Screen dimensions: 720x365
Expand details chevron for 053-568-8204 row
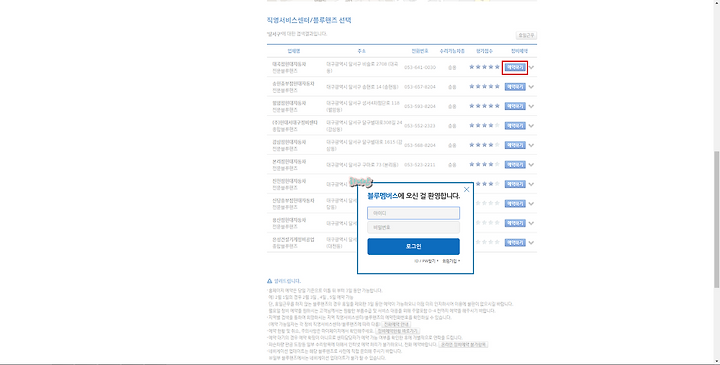(531, 145)
